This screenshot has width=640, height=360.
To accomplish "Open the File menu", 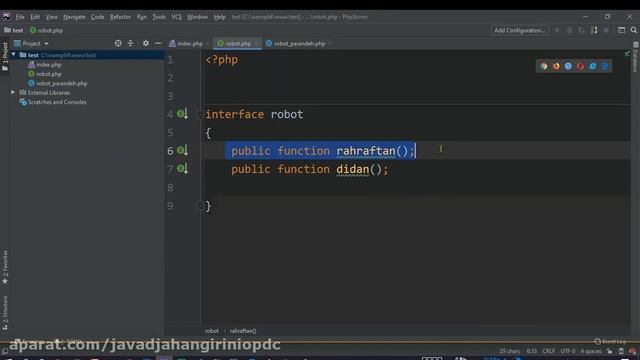I will pyautogui.click(x=20, y=17).
